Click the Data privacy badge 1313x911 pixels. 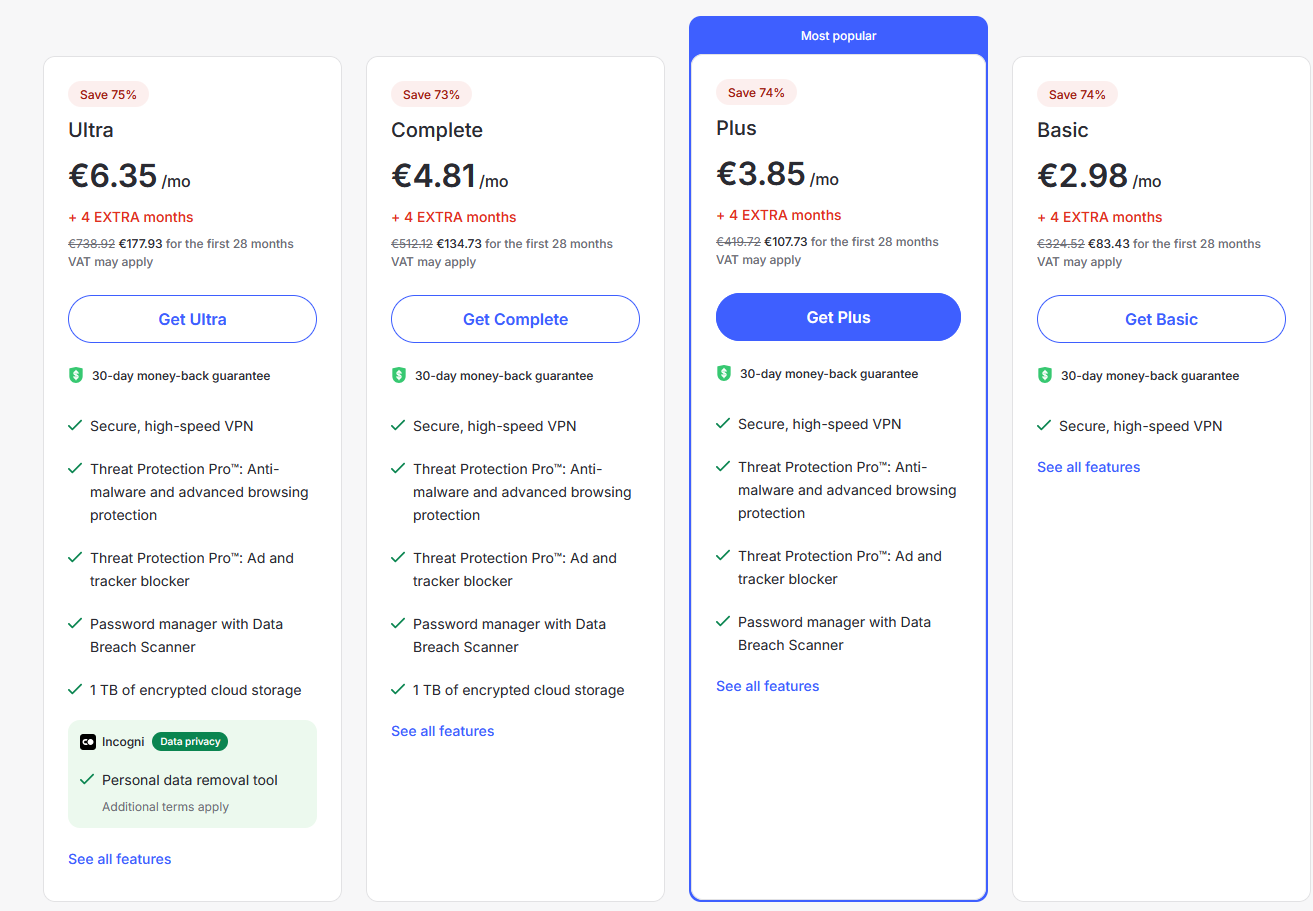point(190,742)
